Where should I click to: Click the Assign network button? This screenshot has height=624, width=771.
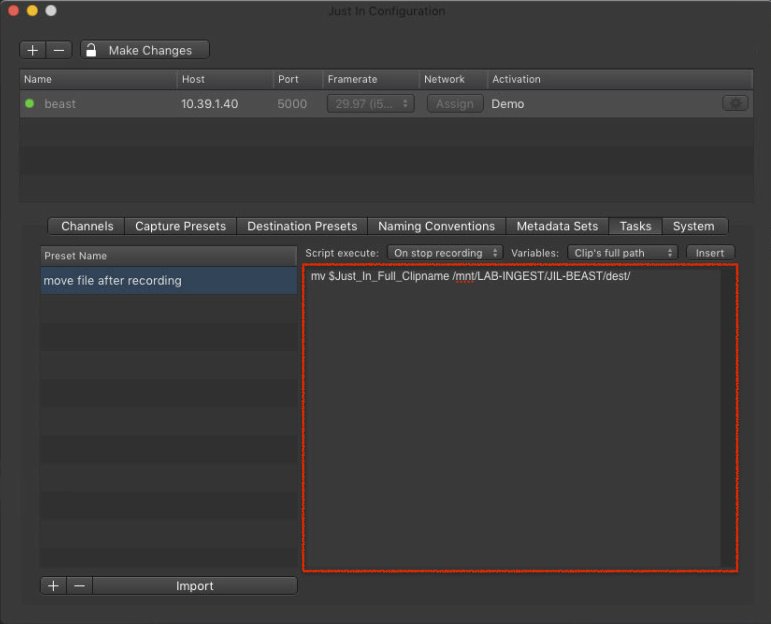coord(455,104)
